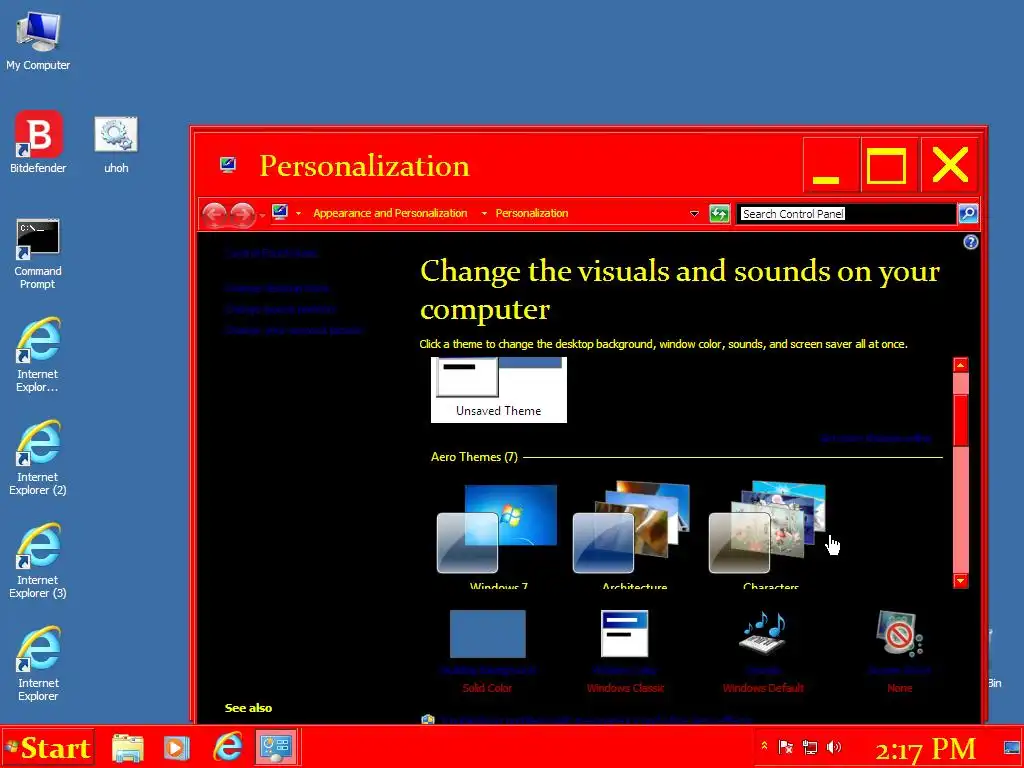Screen dimensions: 1024x768
Task: Open the address bar history dropdown
Action: (x=694, y=214)
